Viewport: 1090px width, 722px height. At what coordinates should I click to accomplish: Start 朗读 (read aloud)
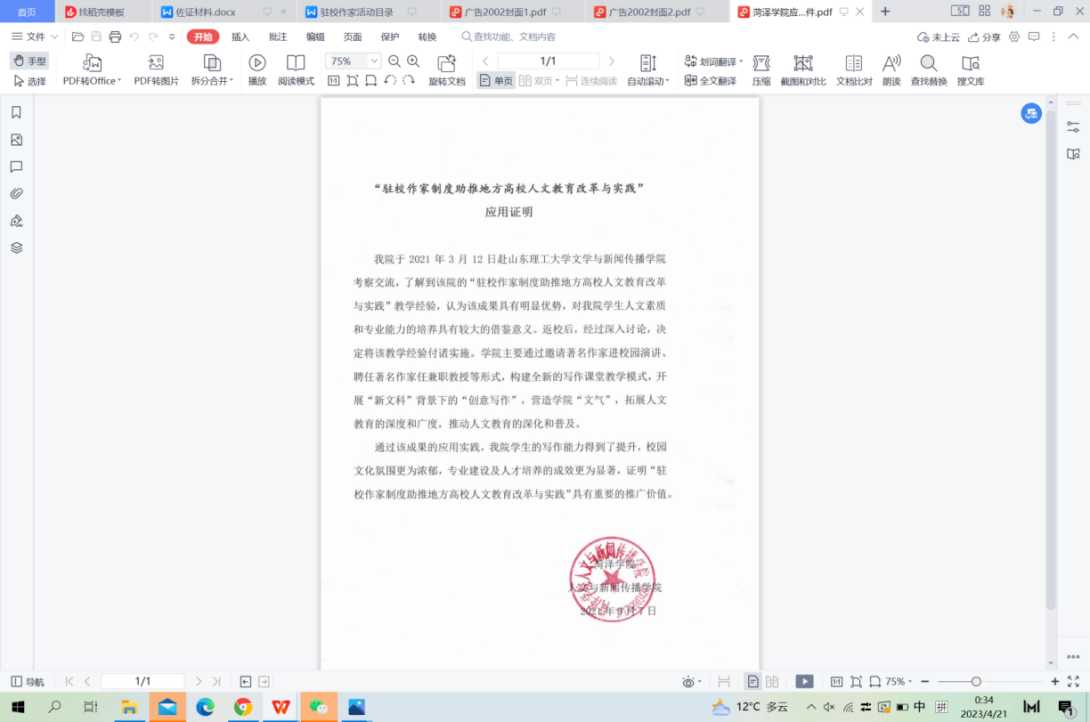pos(891,63)
